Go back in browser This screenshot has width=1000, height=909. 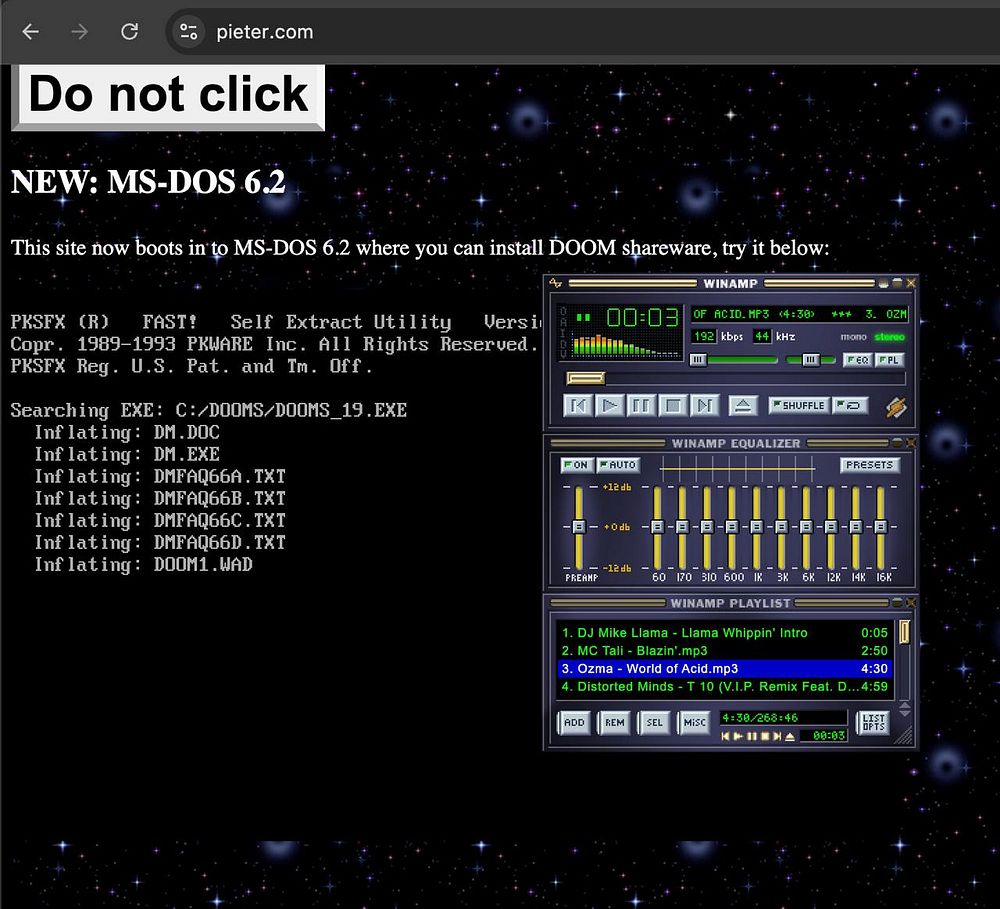coord(31,31)
